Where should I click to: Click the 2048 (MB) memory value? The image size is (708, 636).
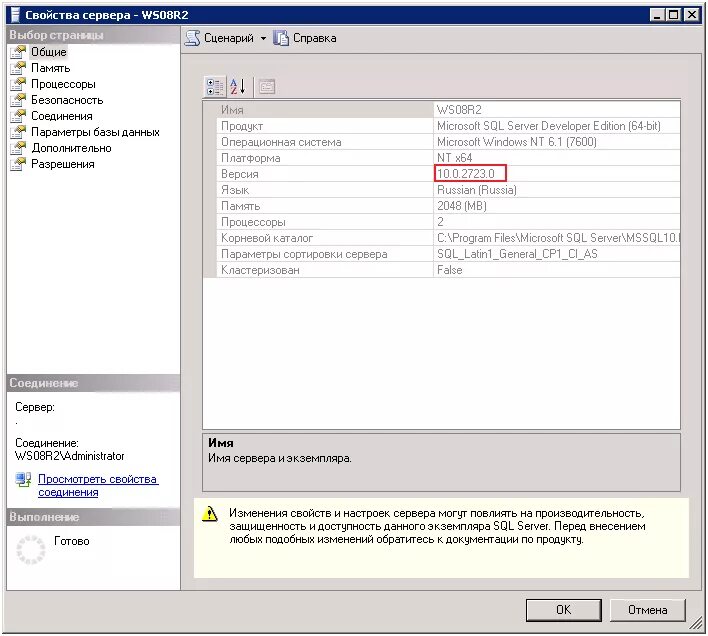(x=461, y=206)
